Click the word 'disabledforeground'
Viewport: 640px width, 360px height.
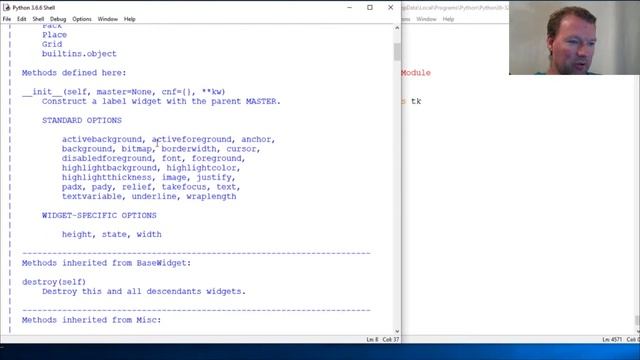click(x=107, y=158)
